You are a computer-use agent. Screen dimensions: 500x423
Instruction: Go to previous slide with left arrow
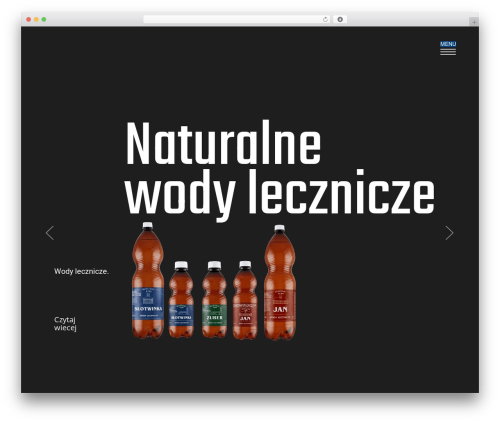(x=50, y=233)
